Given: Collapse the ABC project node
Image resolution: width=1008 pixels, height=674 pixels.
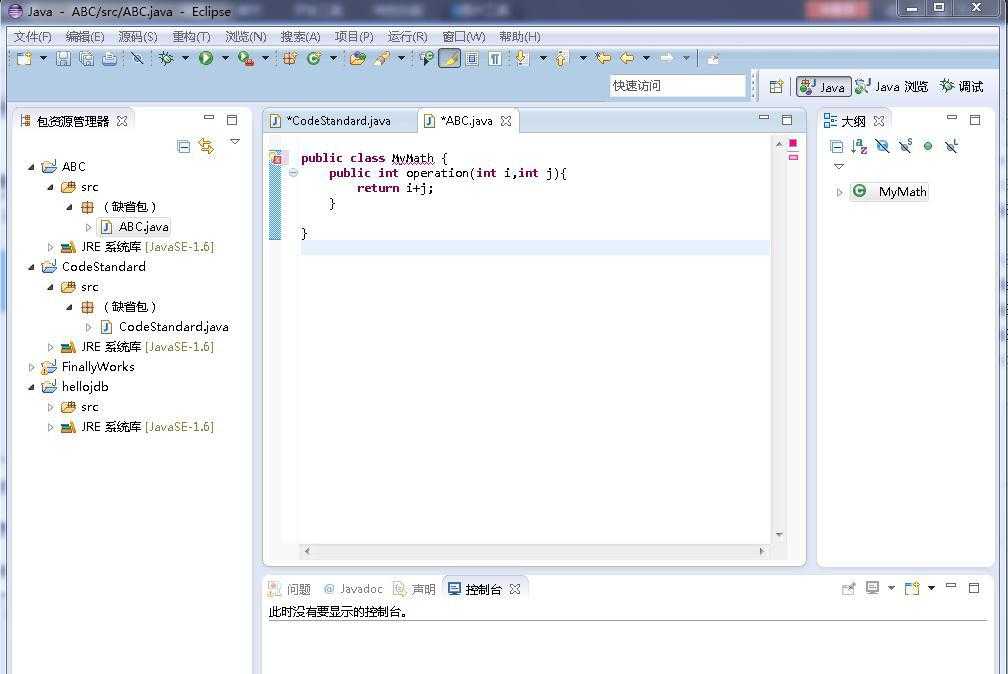Looking at the screenshot, I should 31,167.
